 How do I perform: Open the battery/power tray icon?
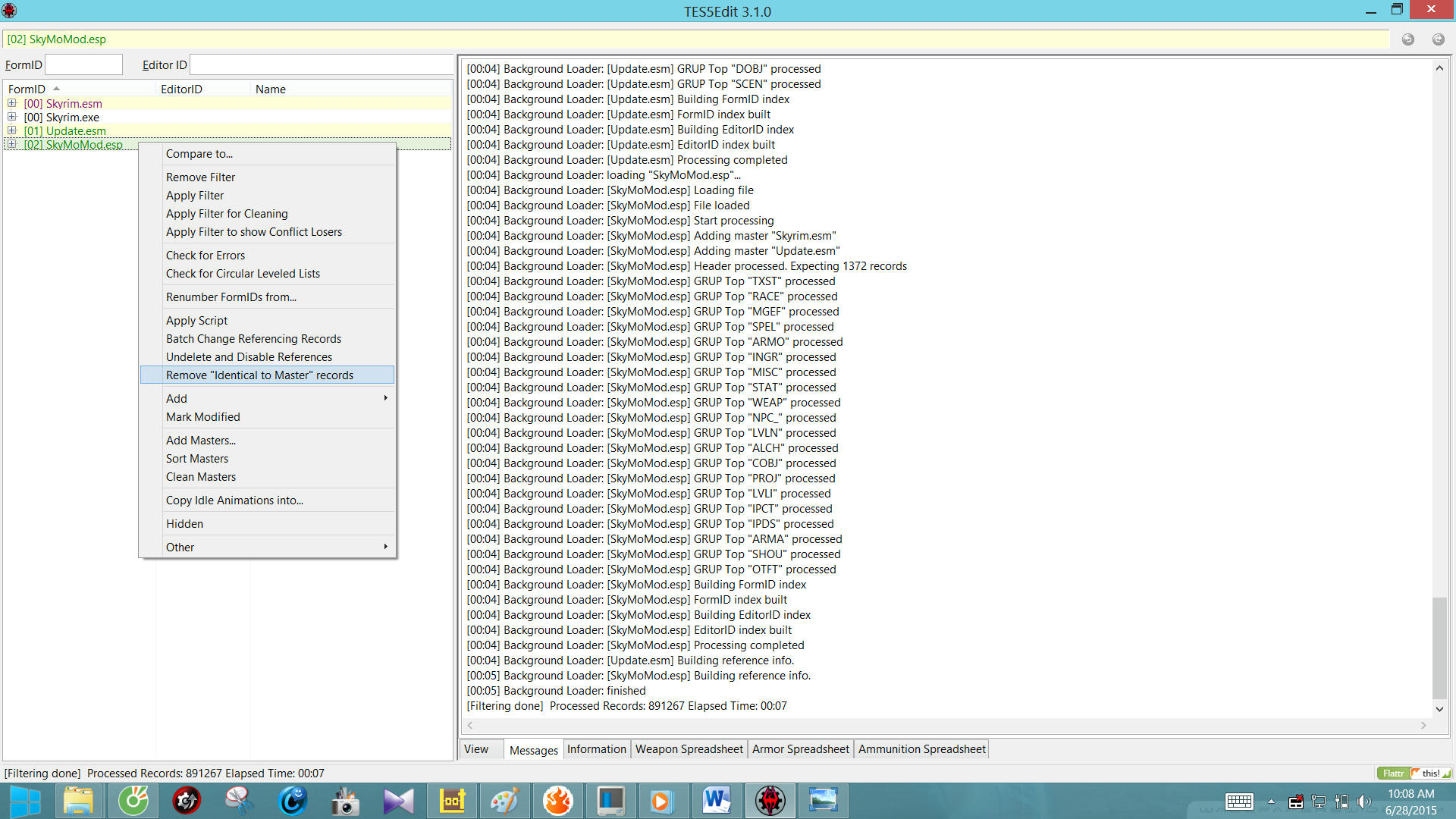point(1341,802)
